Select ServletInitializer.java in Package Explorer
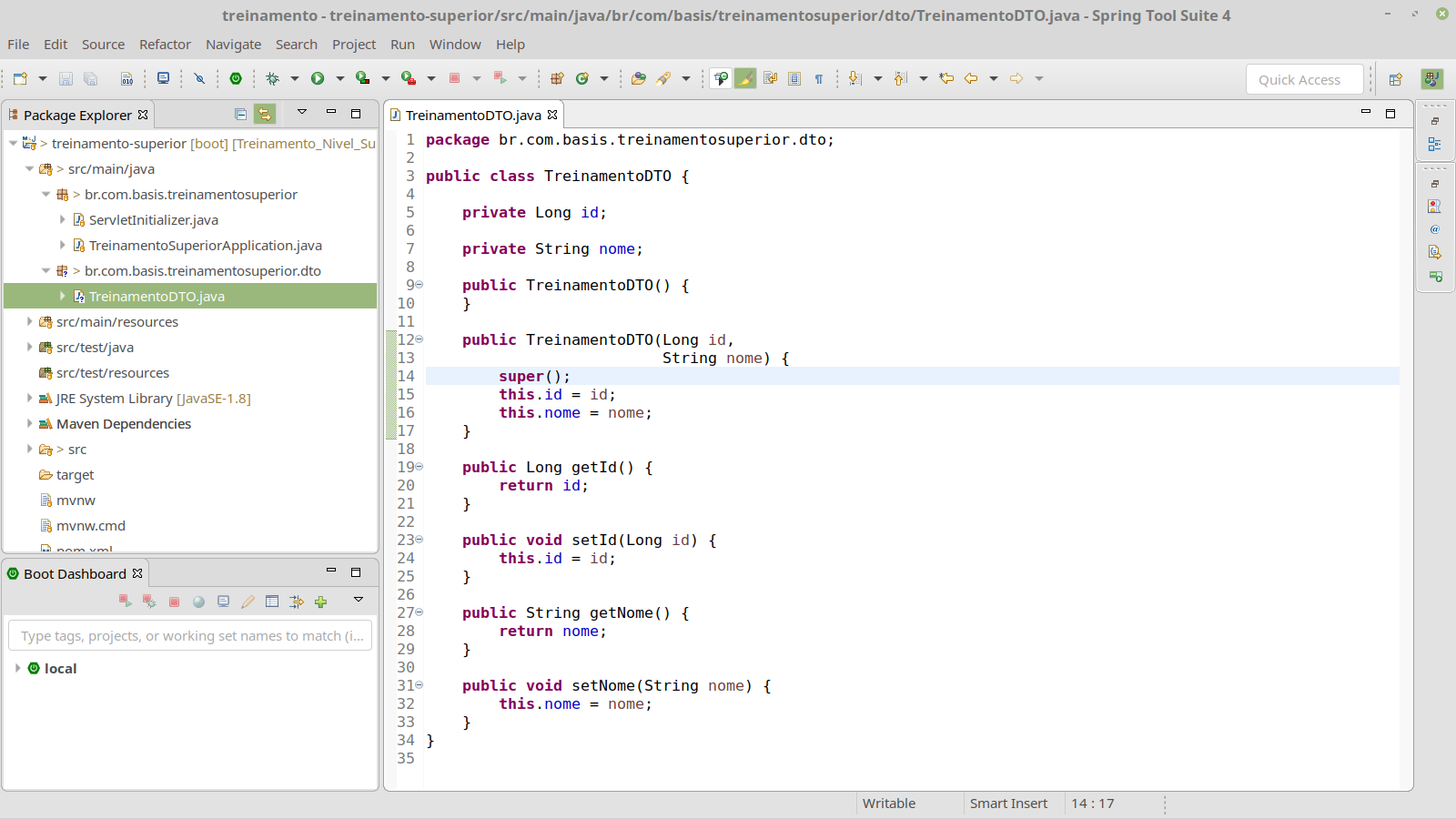Viewport: 1456px width, 819px height. pos(153,220)
